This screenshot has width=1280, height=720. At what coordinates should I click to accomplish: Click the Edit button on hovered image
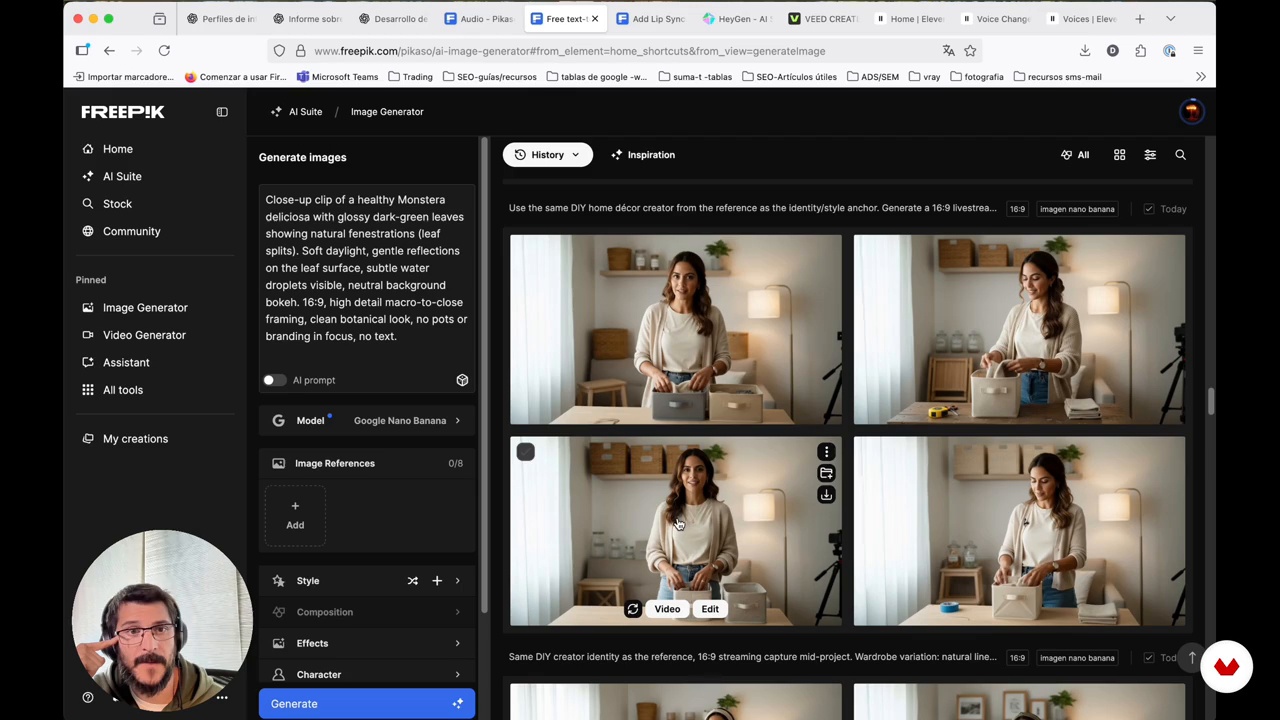709,609
